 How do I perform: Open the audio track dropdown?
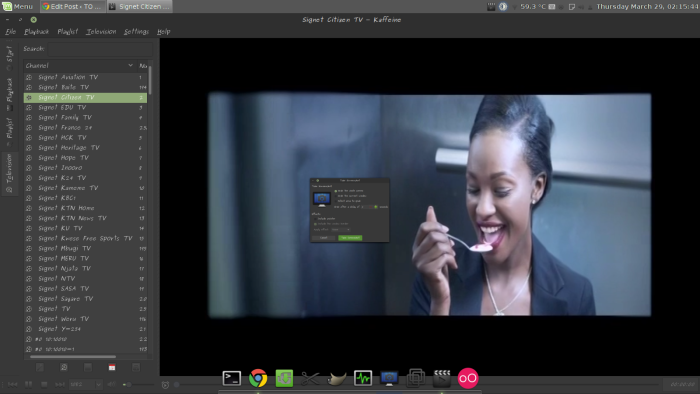(x=85, y=384)
